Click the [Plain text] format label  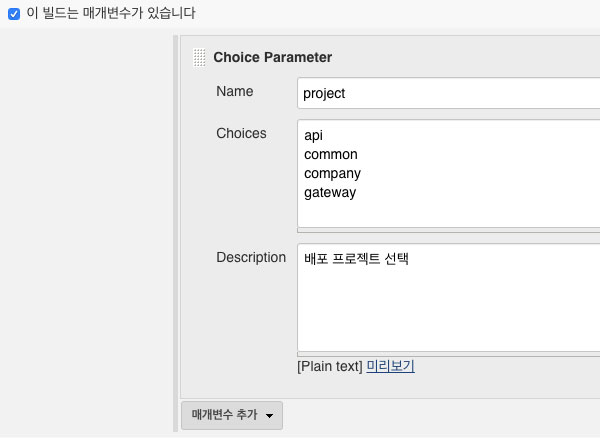point(329,366)
